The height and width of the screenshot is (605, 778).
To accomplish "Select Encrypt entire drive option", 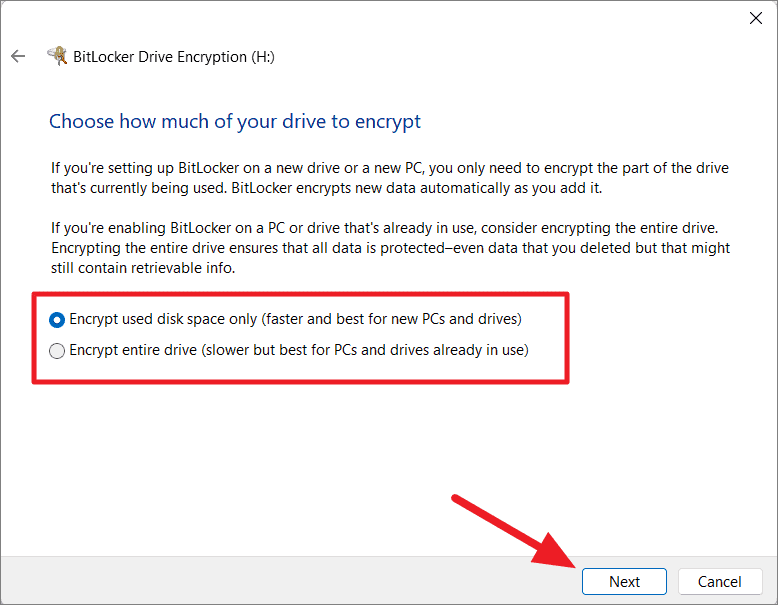I will (289, 350).
